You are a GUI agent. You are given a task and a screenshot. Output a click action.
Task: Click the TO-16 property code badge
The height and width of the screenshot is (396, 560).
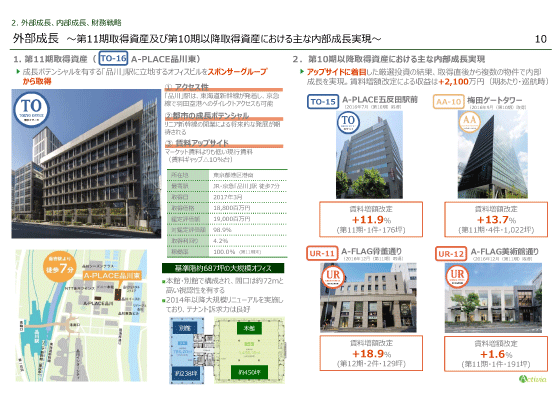[x=113, y=59]
